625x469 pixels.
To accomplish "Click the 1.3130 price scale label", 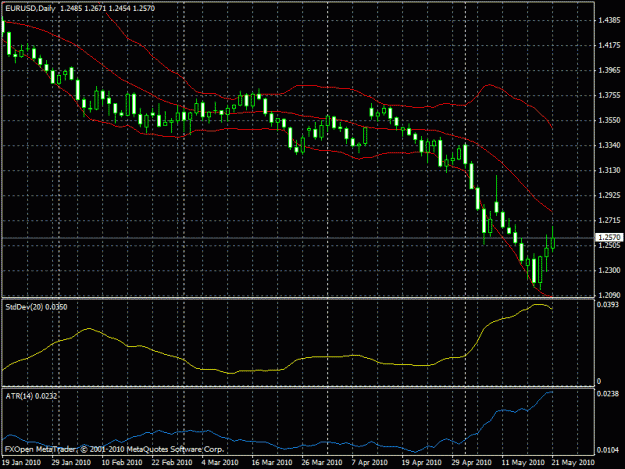I will (609, 171).
